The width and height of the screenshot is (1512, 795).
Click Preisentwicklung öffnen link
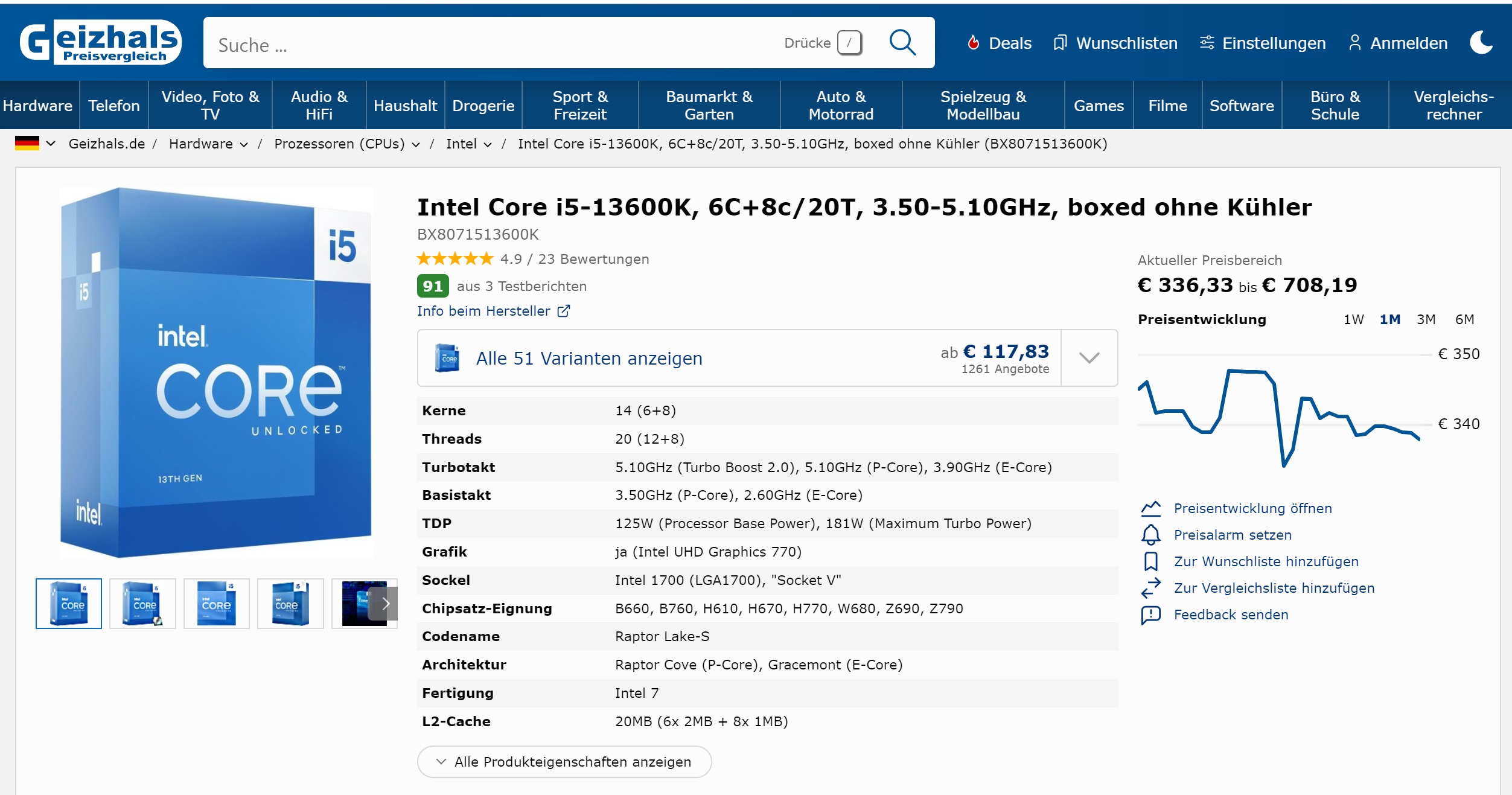pyautogui.click(x=1252, y=508)
